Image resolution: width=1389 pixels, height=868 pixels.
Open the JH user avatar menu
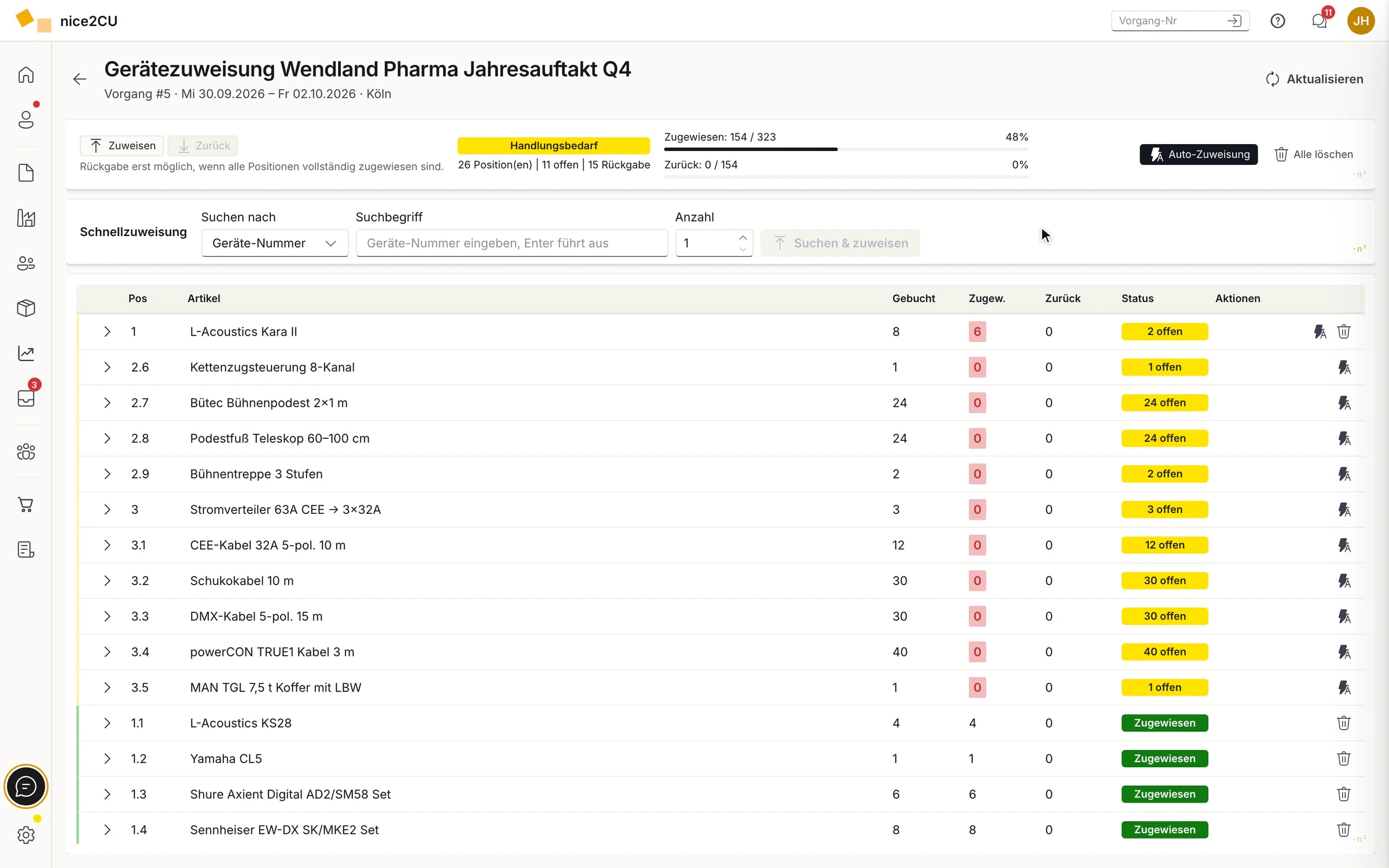point(1361,21)
